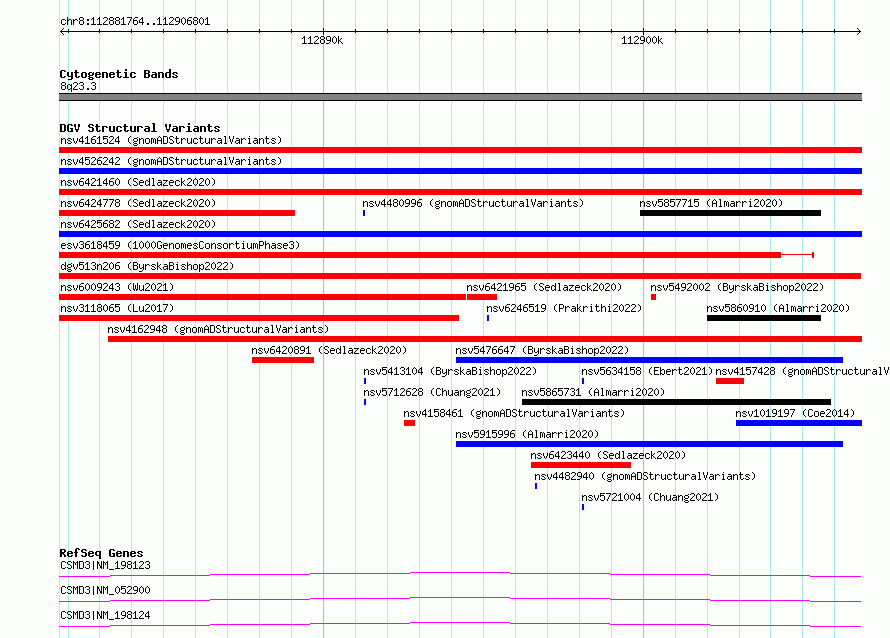Viewport: 890px width, 638px height.
Task: Click the DGV Structural Variants track title
Action: [x=140, y=128]
